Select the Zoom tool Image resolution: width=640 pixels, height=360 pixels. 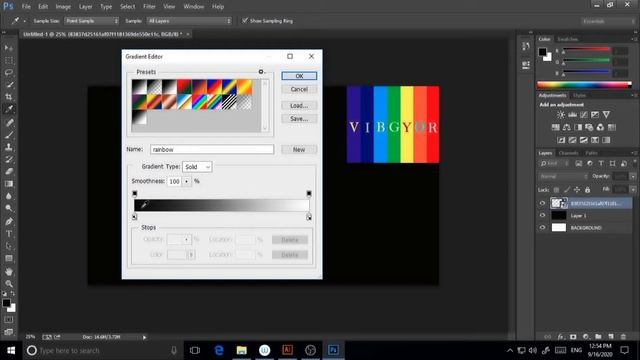(9, 284)
